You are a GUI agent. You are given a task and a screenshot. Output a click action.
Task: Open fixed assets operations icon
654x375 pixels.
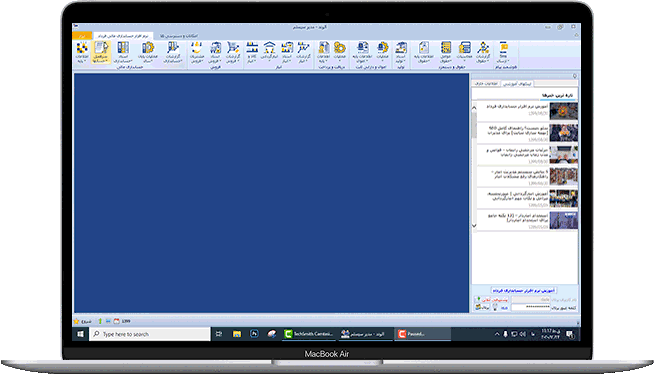[x=382, y=52]
